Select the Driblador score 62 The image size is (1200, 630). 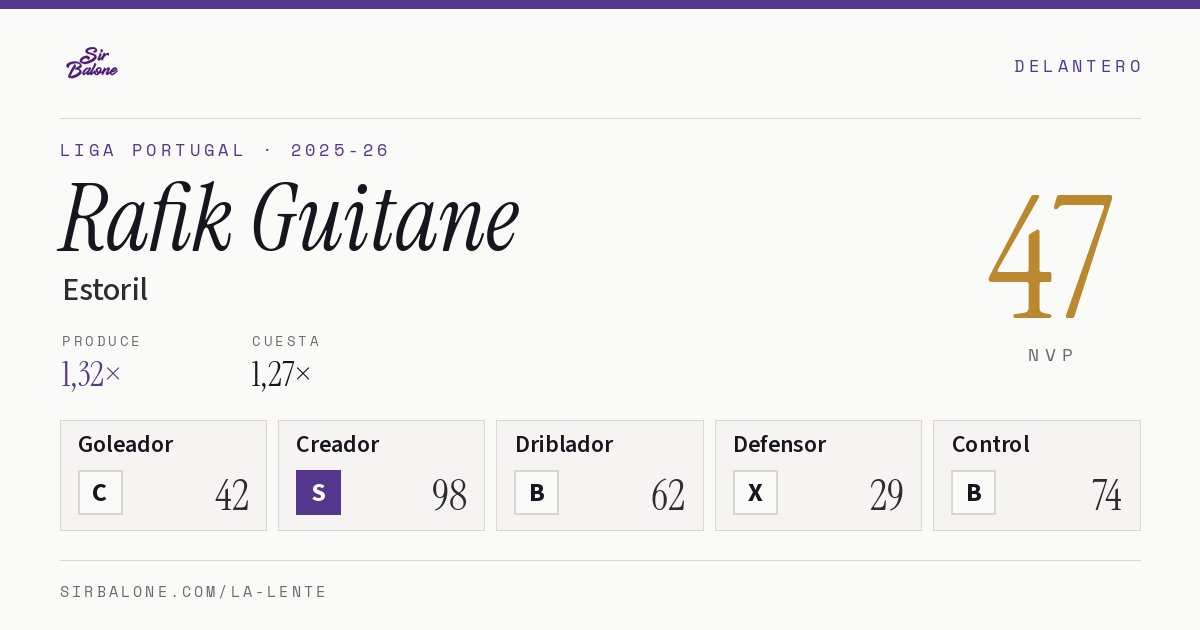[668, 495]
